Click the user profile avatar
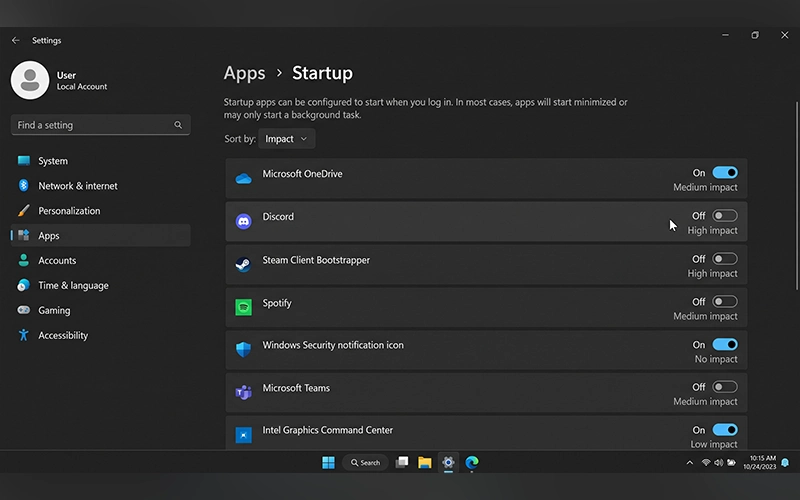Viewport: 800px width, 500px height. point(30,81)
